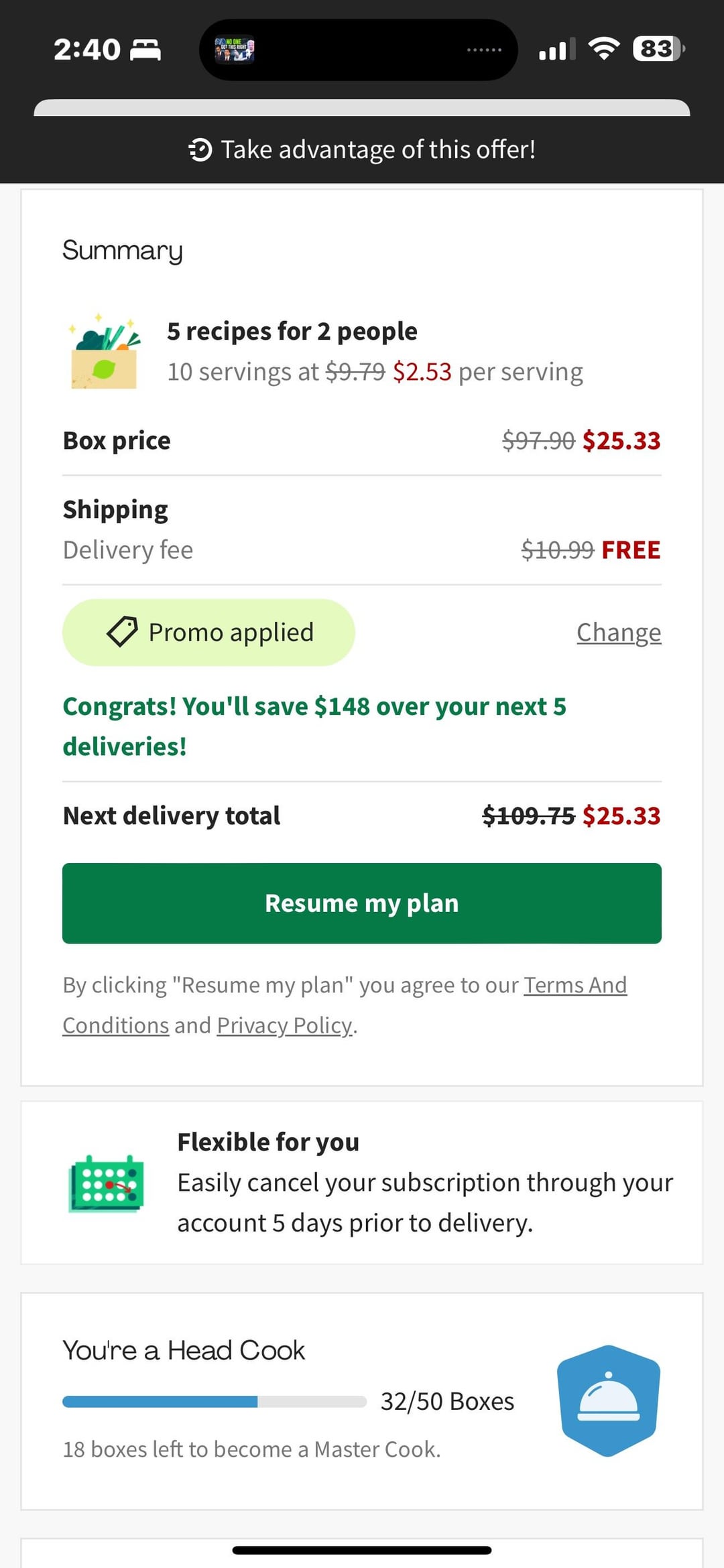Tap the Promo applied pill
The height and width of the screenshot is (1568, 724).
pyautogui.click(x=208, y=633)
